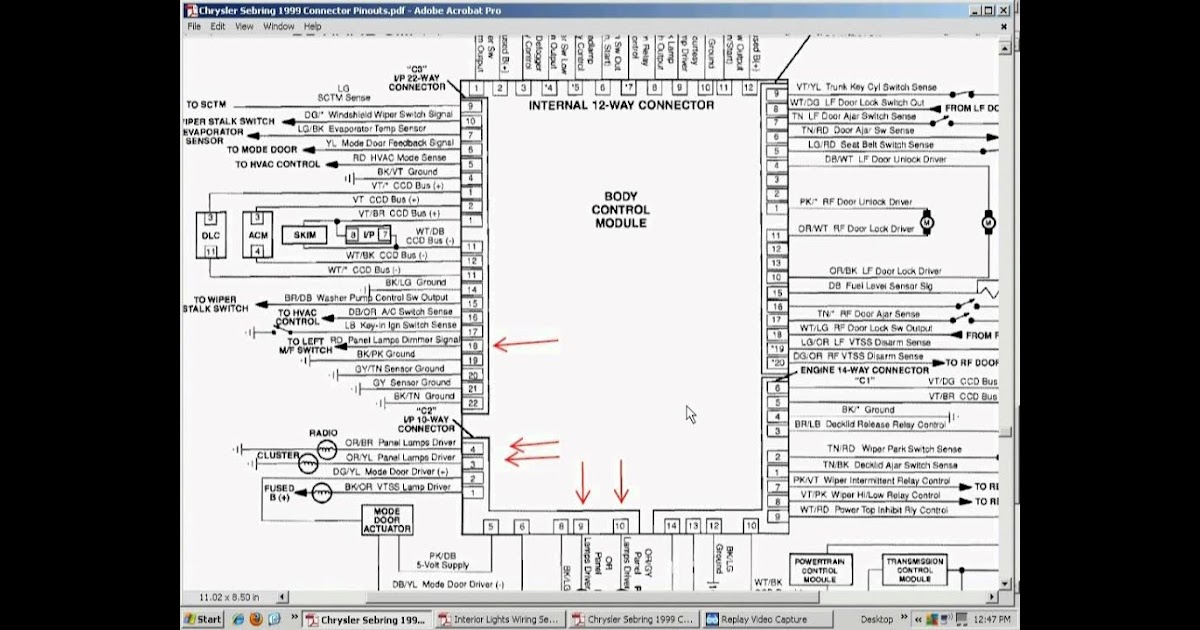Click the Acrobat PDF icon in title bar

coord(191,11)
